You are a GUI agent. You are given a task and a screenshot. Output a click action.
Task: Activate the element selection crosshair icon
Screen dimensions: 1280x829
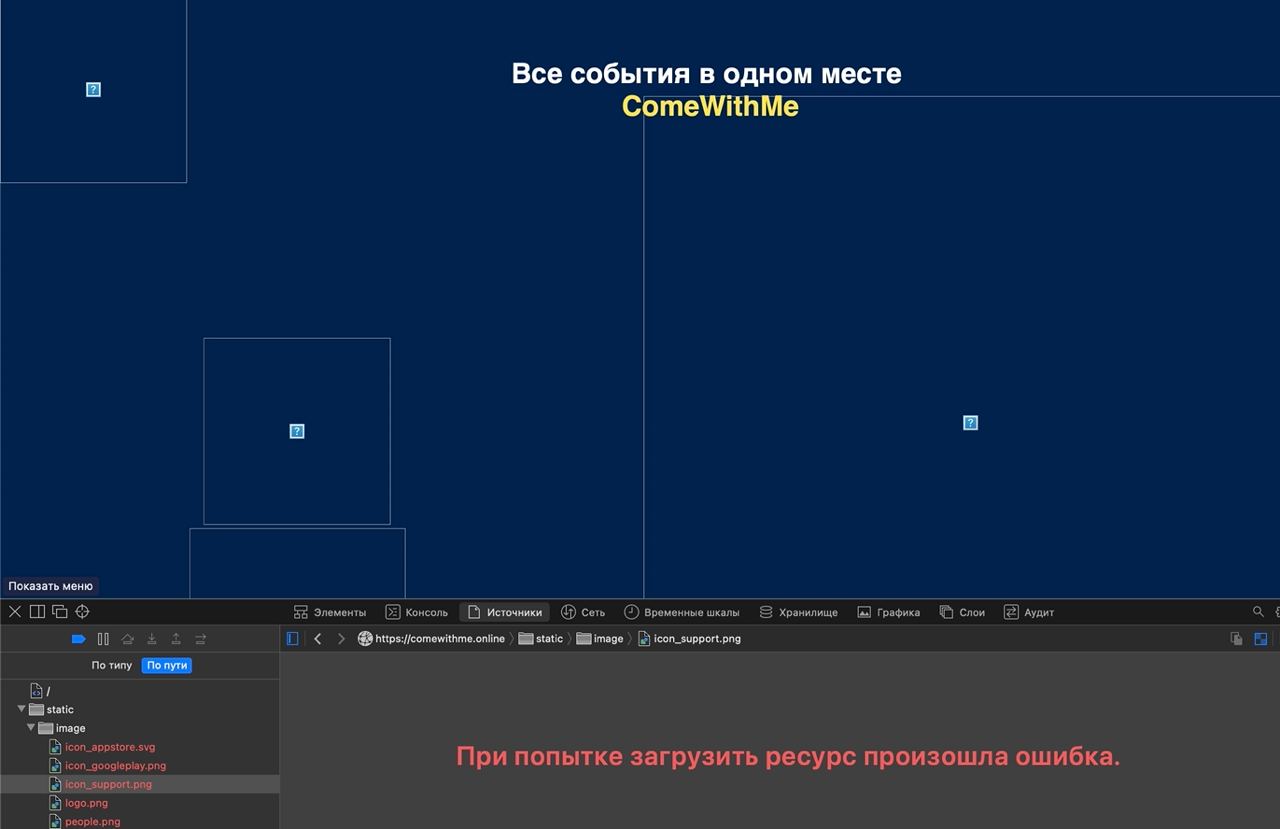pyautogui.click(x=83, y=612)
